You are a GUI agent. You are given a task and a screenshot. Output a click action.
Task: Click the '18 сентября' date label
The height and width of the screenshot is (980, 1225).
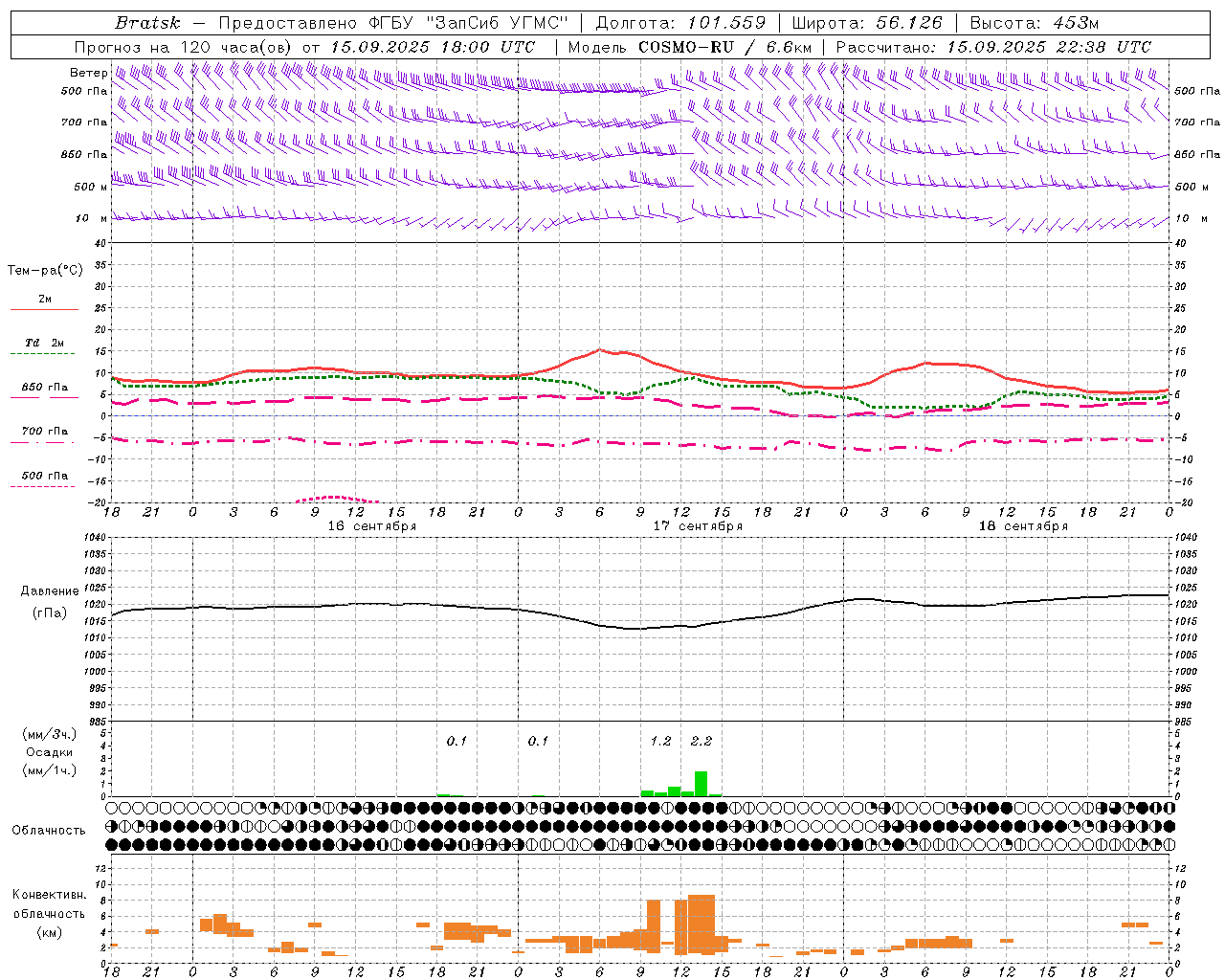[x=1023, y=526]
